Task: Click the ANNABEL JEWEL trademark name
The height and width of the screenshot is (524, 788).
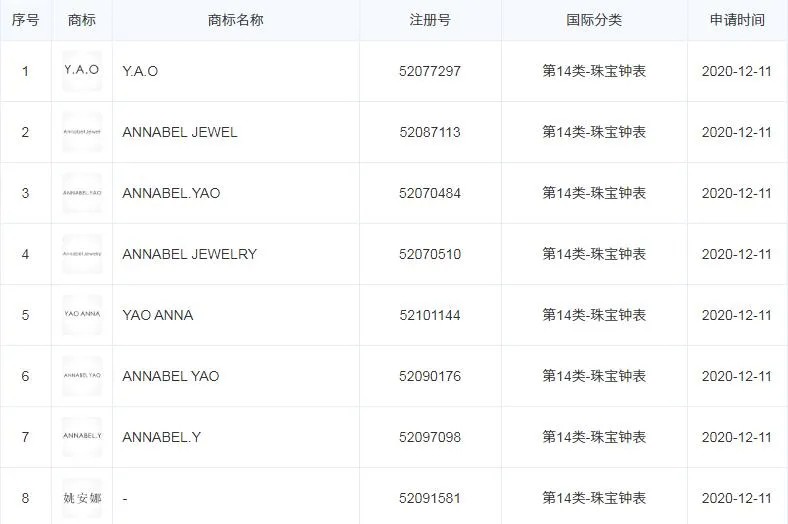Action: pyautogui.click(x=179, y=132)
